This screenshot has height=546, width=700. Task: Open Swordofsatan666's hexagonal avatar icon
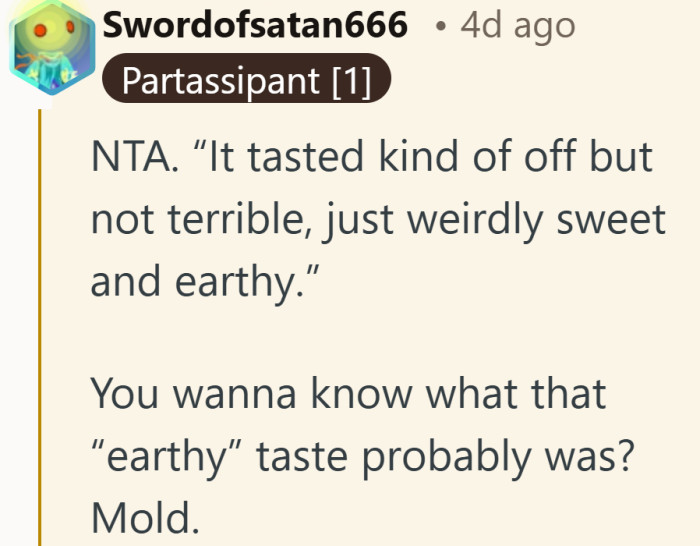(x=52, y=48)
